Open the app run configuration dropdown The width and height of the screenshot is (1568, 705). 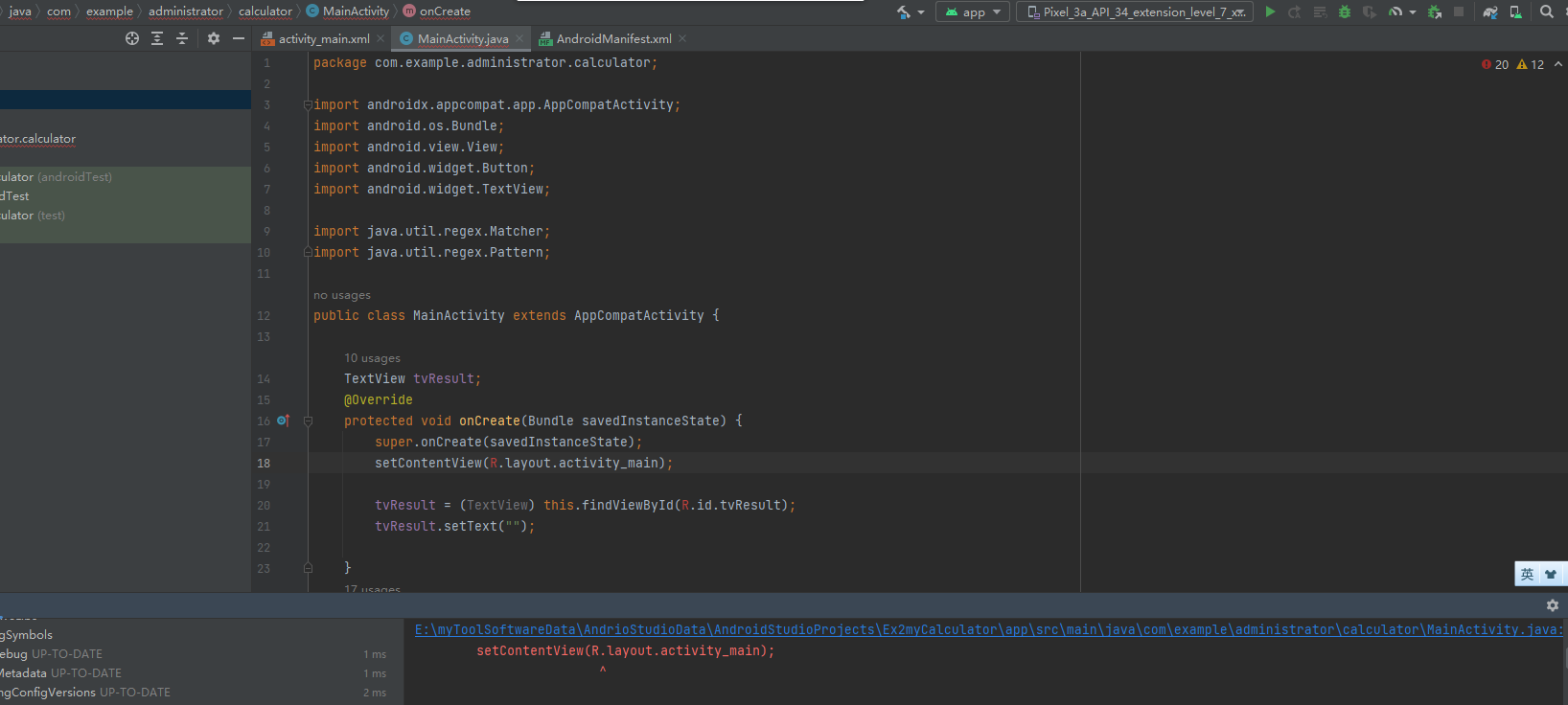point(973,12)
